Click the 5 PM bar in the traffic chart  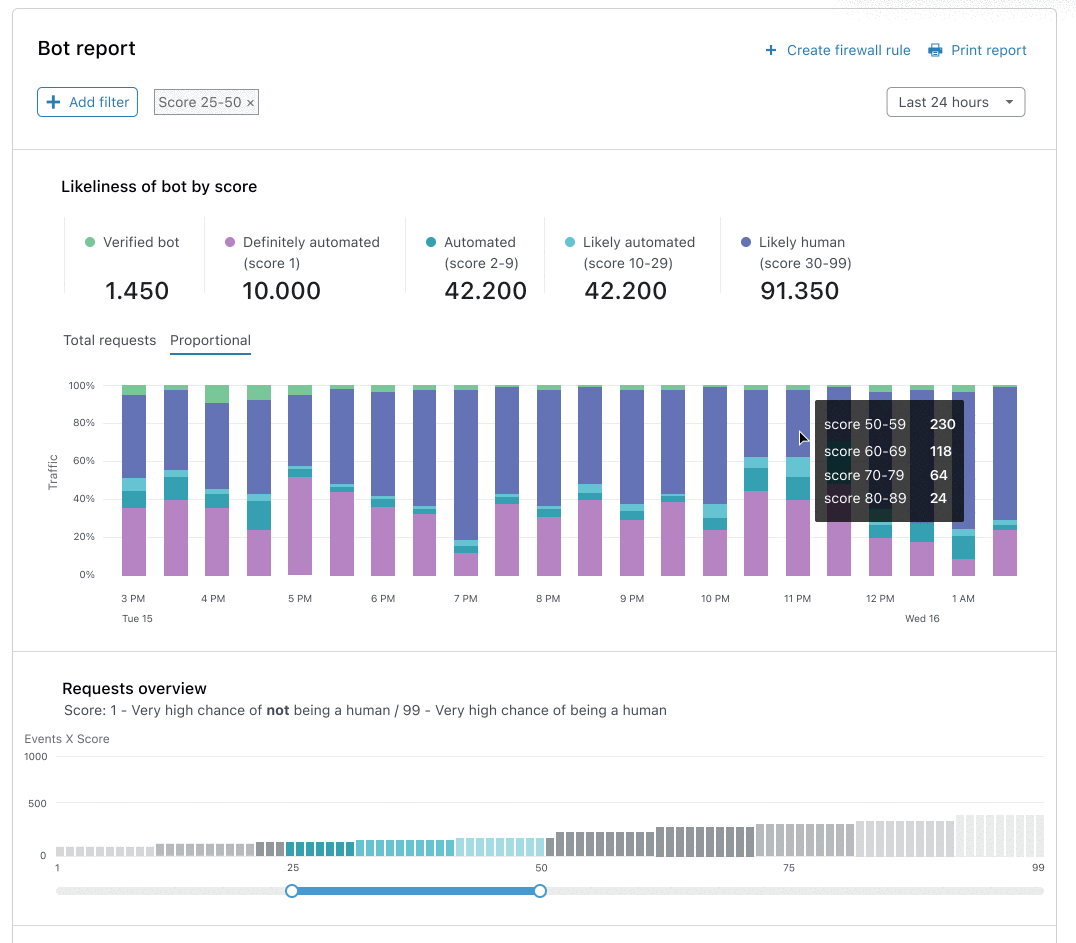pos(300,480)
